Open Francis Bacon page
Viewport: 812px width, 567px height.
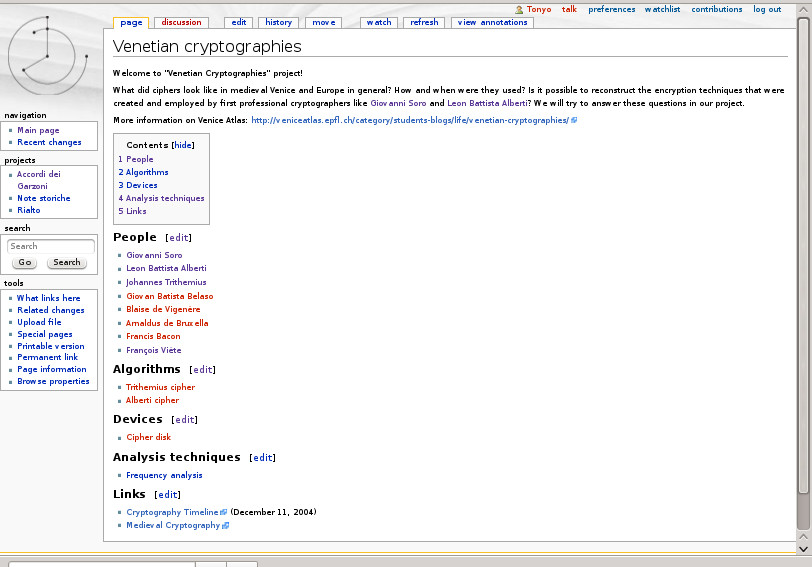tap(153, 336)
